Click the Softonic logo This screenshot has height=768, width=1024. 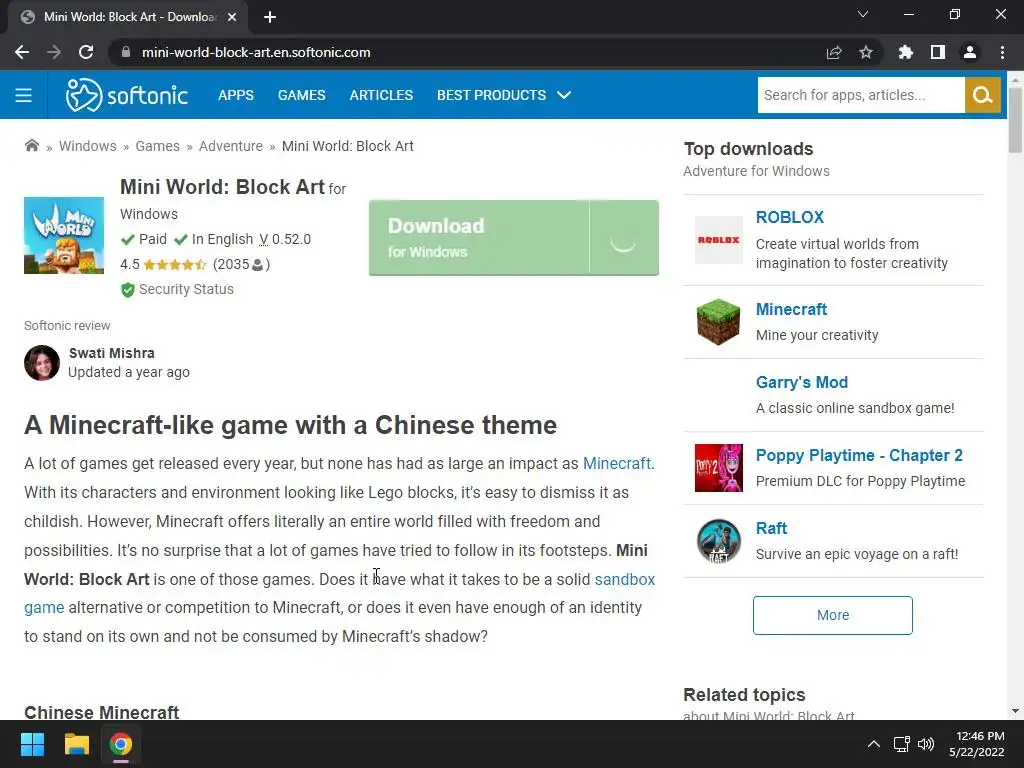pos(127,95)
